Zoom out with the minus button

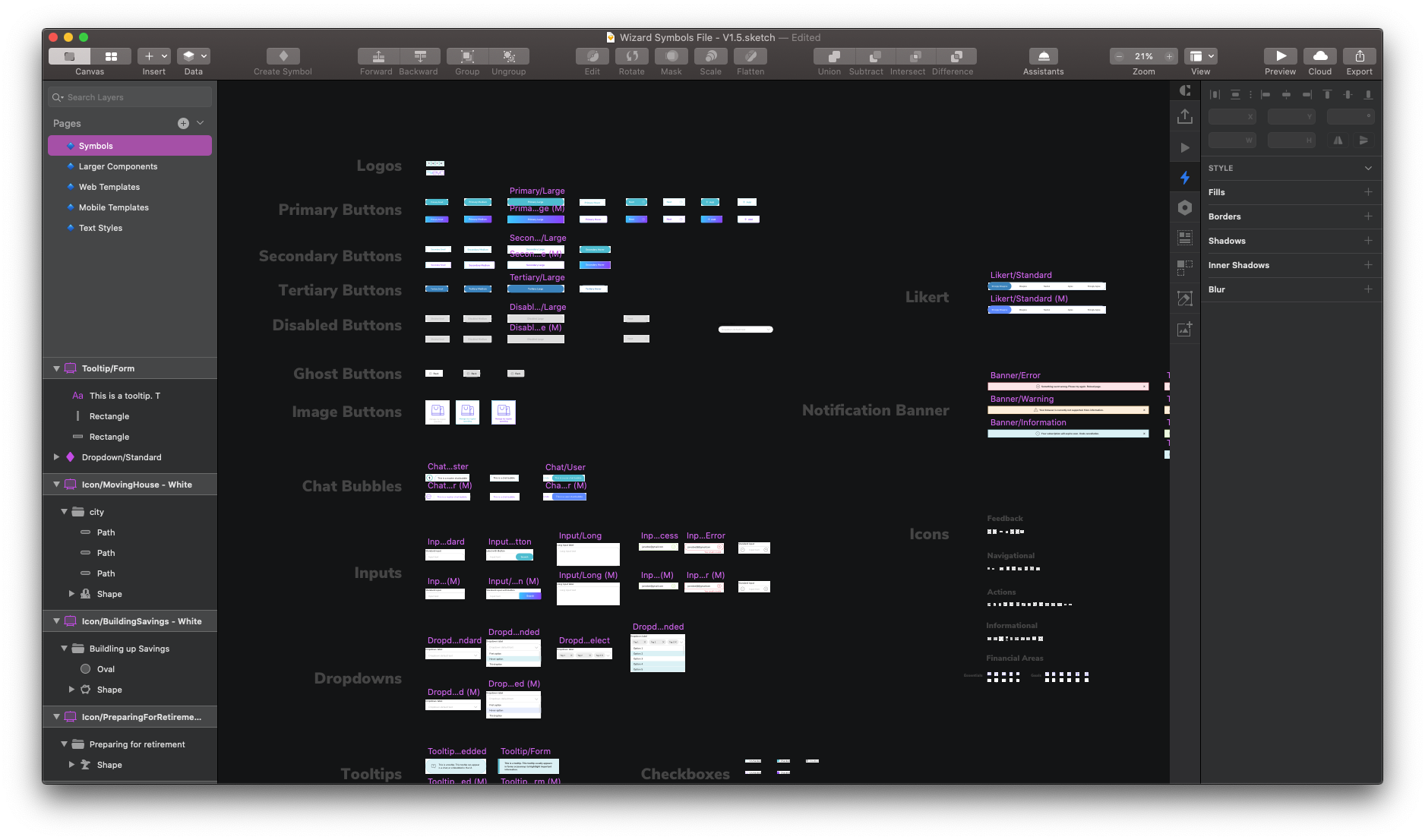point(1119,56)
